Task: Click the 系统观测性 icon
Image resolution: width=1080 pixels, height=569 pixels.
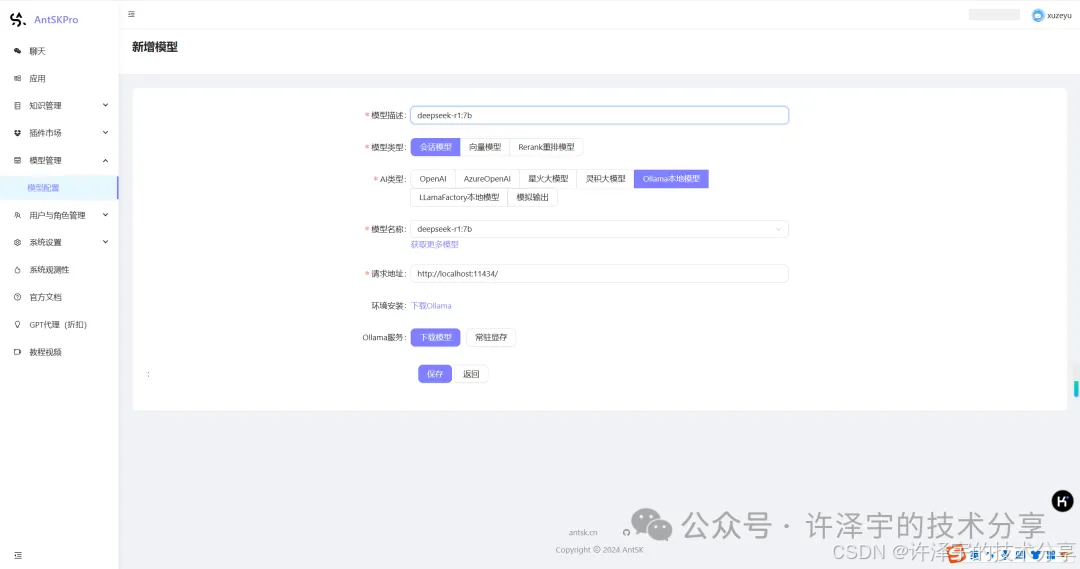Action: pyautogui.click(x=17, y=270)
